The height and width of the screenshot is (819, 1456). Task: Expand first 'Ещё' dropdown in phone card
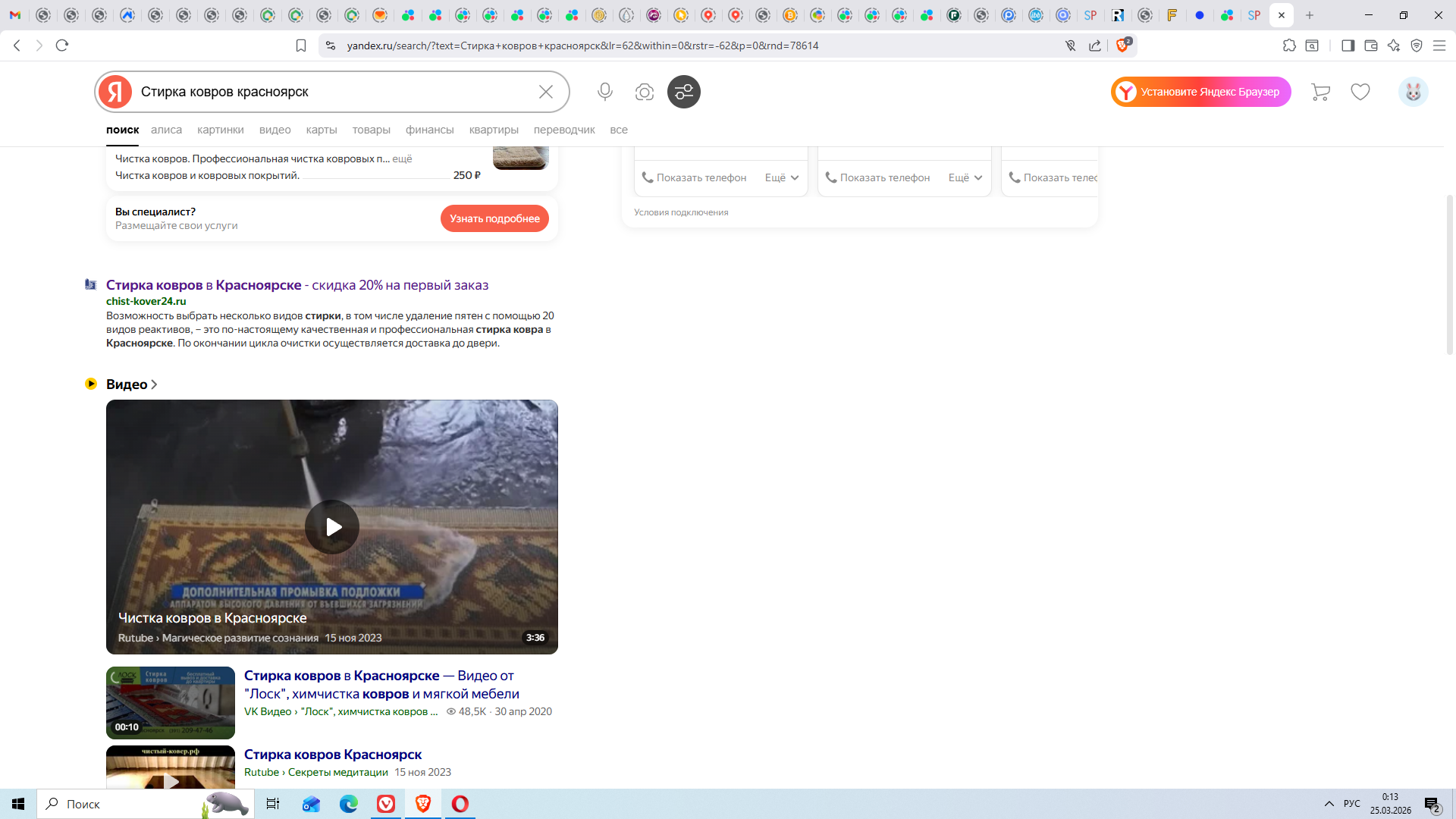pyautogui.click(x=782, y=177)
